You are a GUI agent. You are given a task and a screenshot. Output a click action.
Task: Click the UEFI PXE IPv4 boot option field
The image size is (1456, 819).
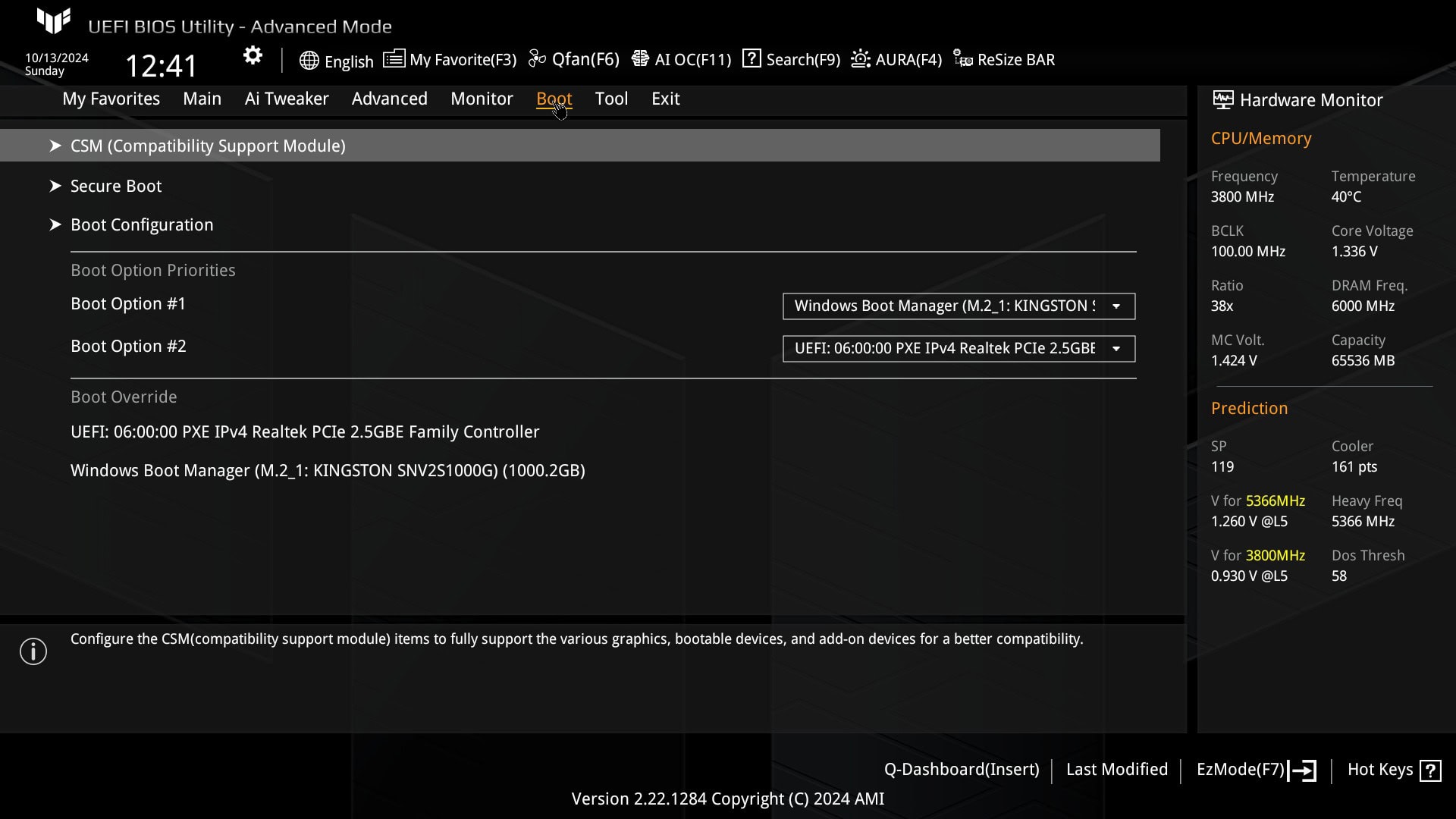(959, 349)
